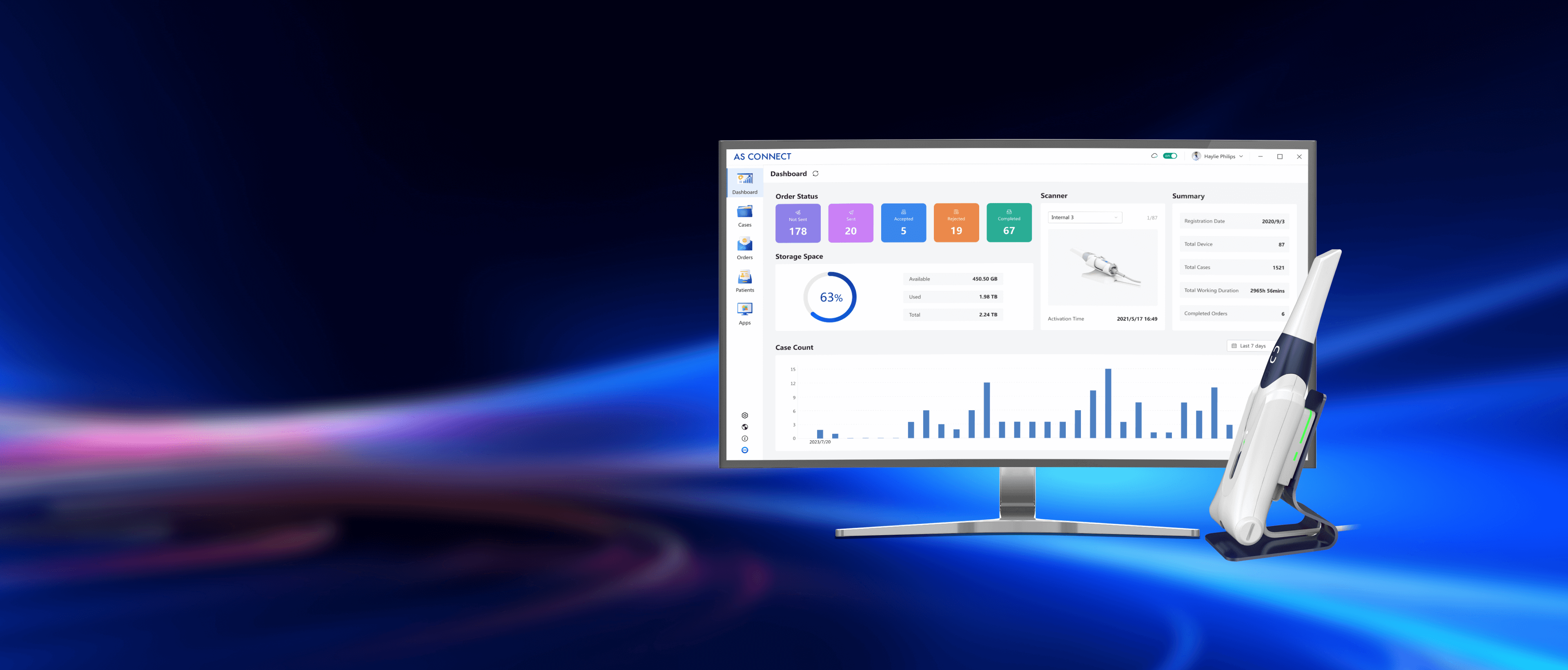
Task: Click the Rejected 19 order card
Action: tap(955, 223)
